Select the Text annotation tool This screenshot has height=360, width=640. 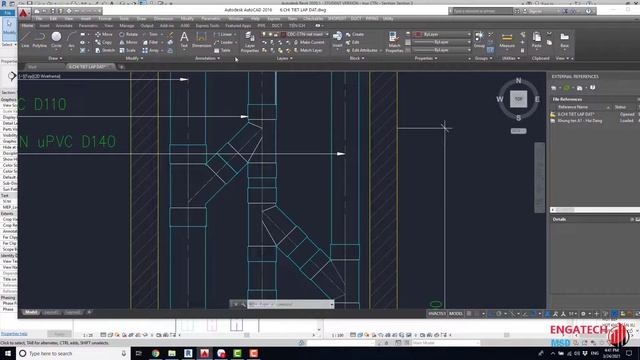pyautogui.click(x=184, y=40)
